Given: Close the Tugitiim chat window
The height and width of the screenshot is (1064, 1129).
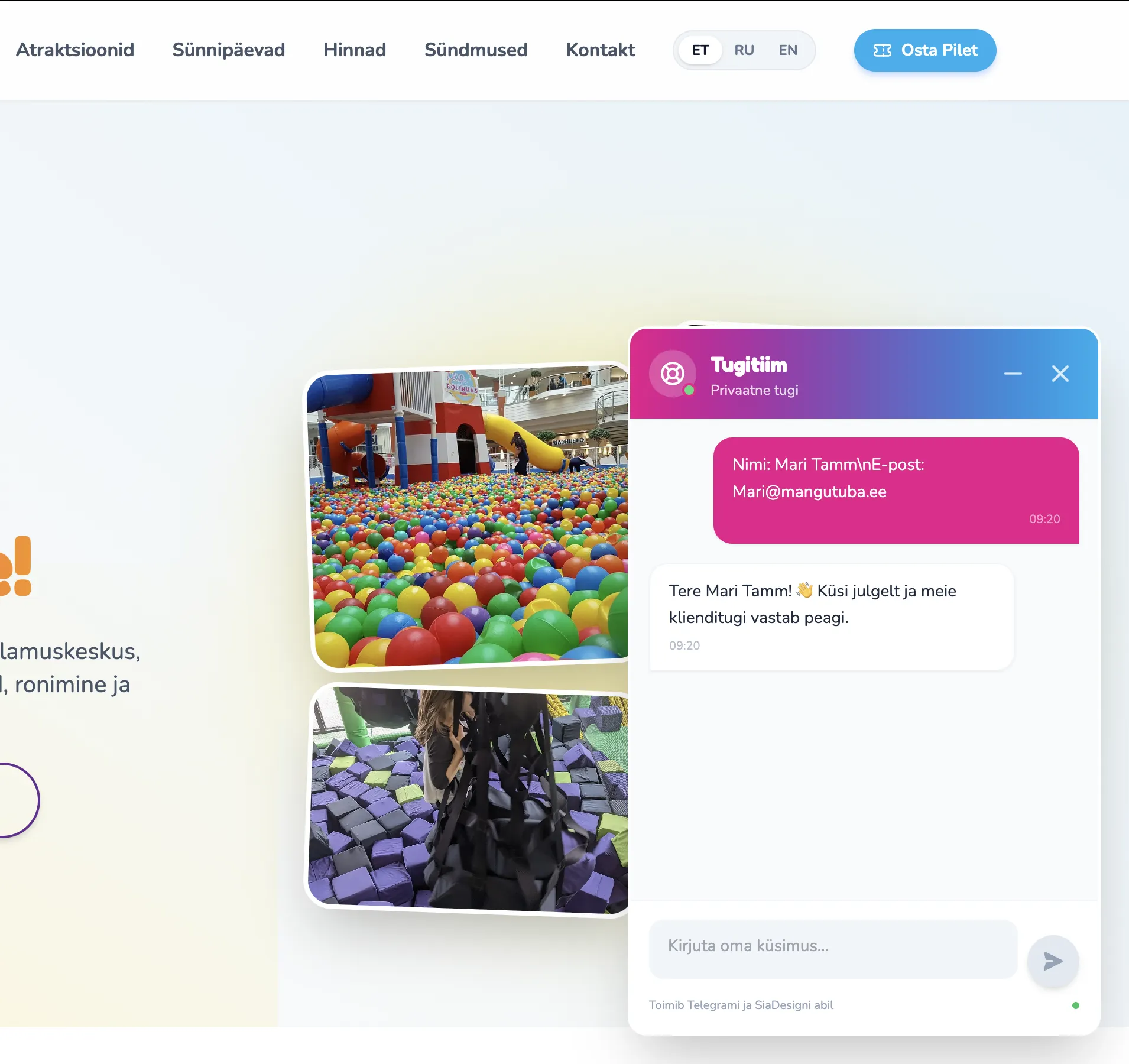Looking at the screenshot, I should pyautogui.click(x=1060, y=374).
